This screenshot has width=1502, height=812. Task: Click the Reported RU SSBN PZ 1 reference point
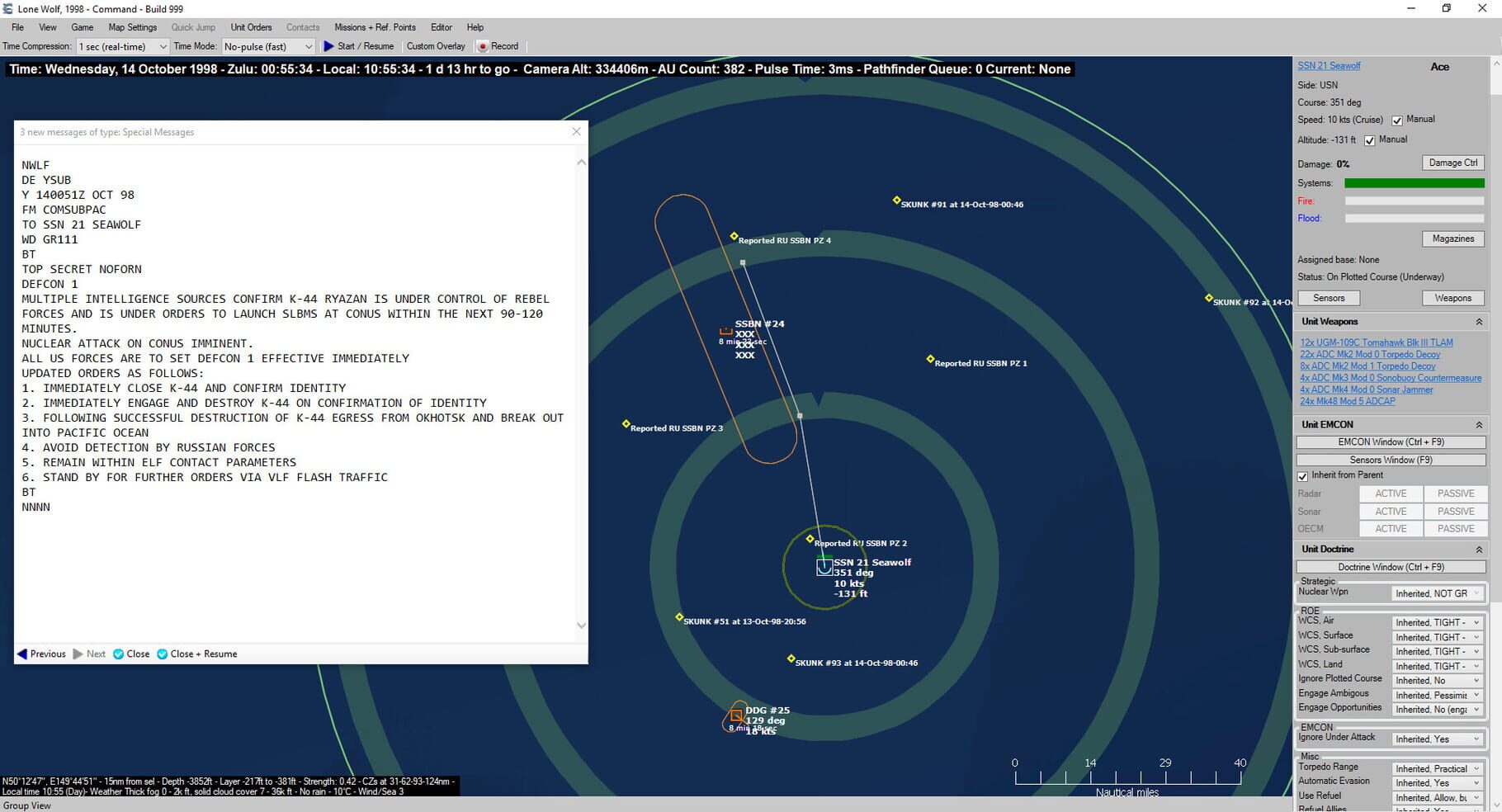(x=930, y=359)
